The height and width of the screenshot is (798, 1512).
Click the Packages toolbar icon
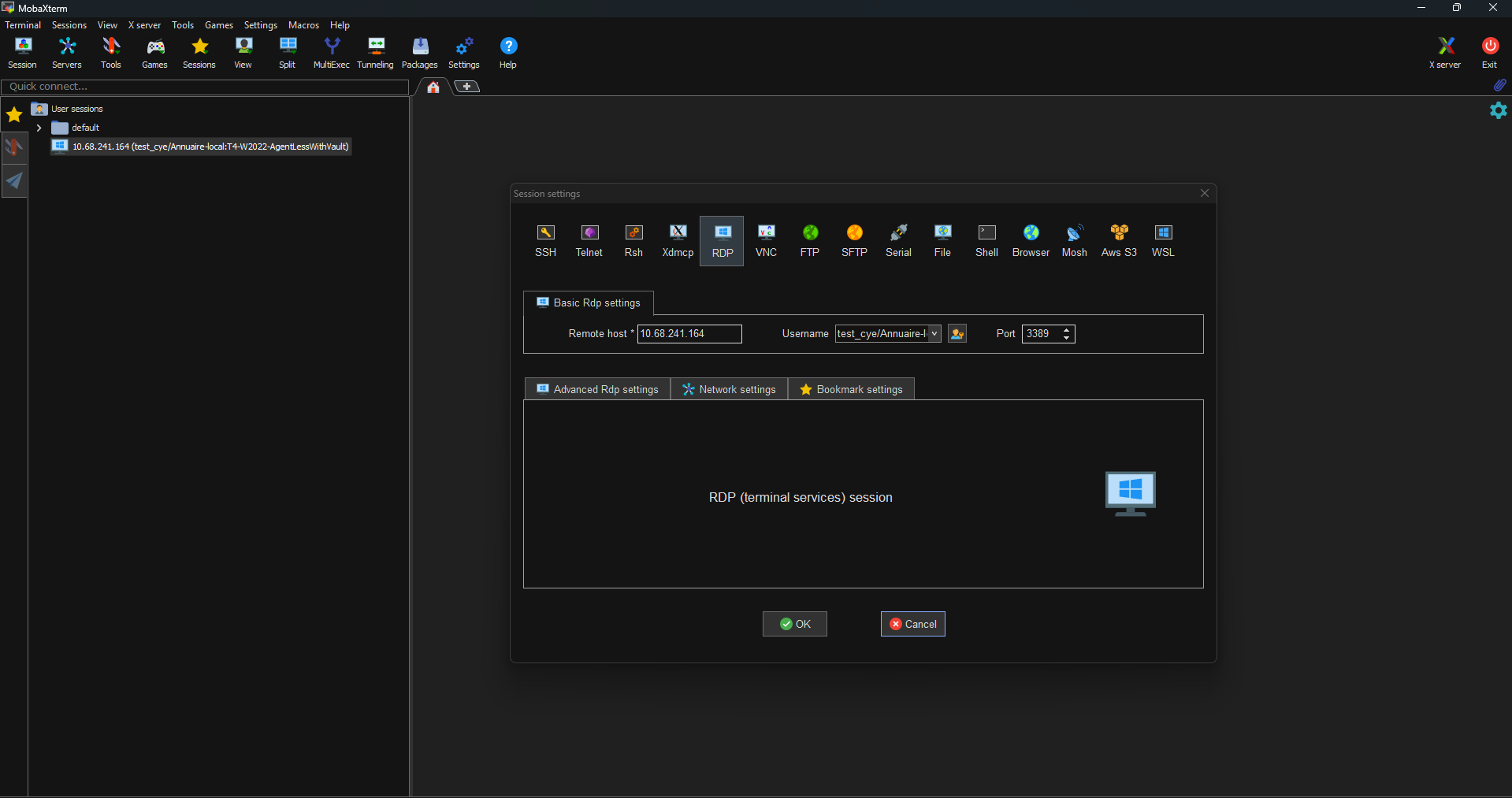[419, 53]
